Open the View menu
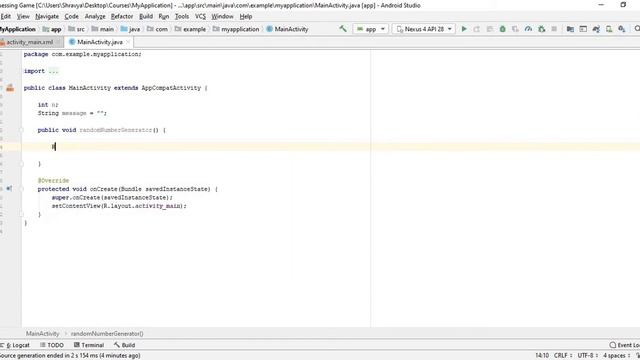The height and width of the screenshot is (360, 640). [x=23, y=16]
